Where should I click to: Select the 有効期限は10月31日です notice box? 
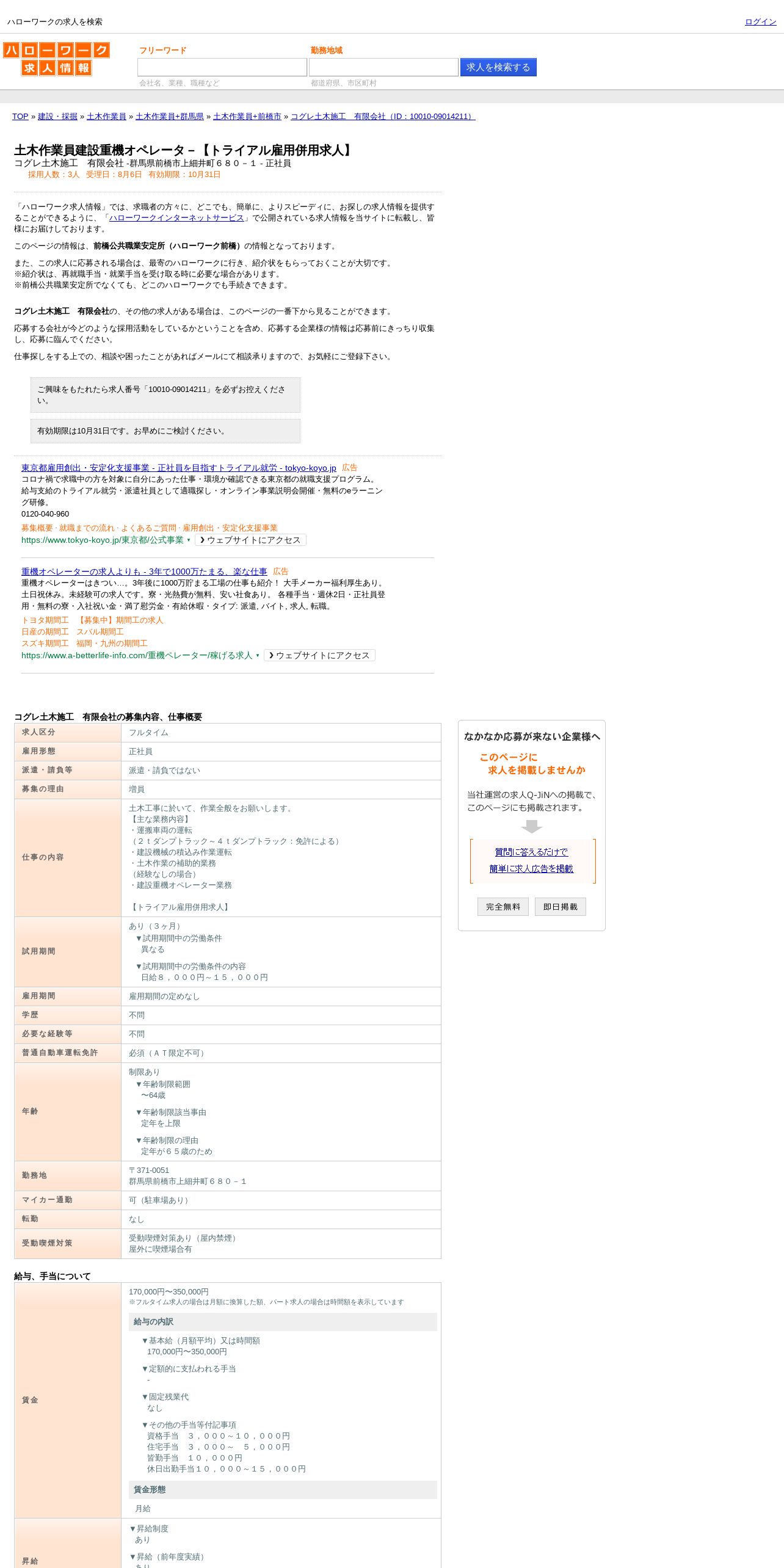165,431
